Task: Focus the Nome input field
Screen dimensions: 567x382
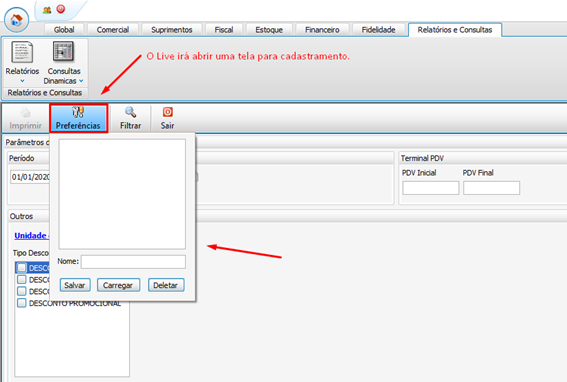Action: pos(133,262)
